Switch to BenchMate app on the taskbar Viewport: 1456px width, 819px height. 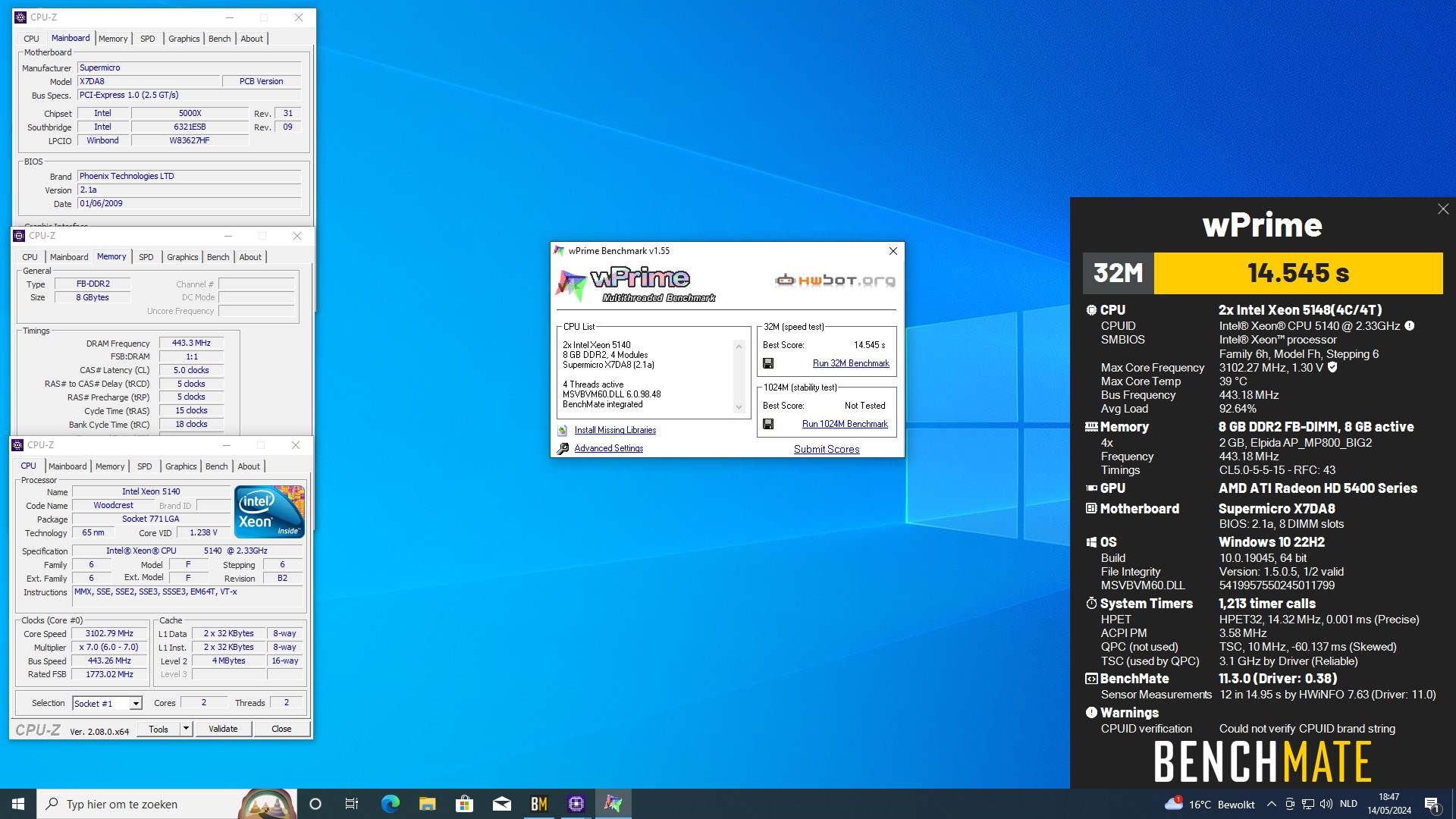[x=538, y=804]
